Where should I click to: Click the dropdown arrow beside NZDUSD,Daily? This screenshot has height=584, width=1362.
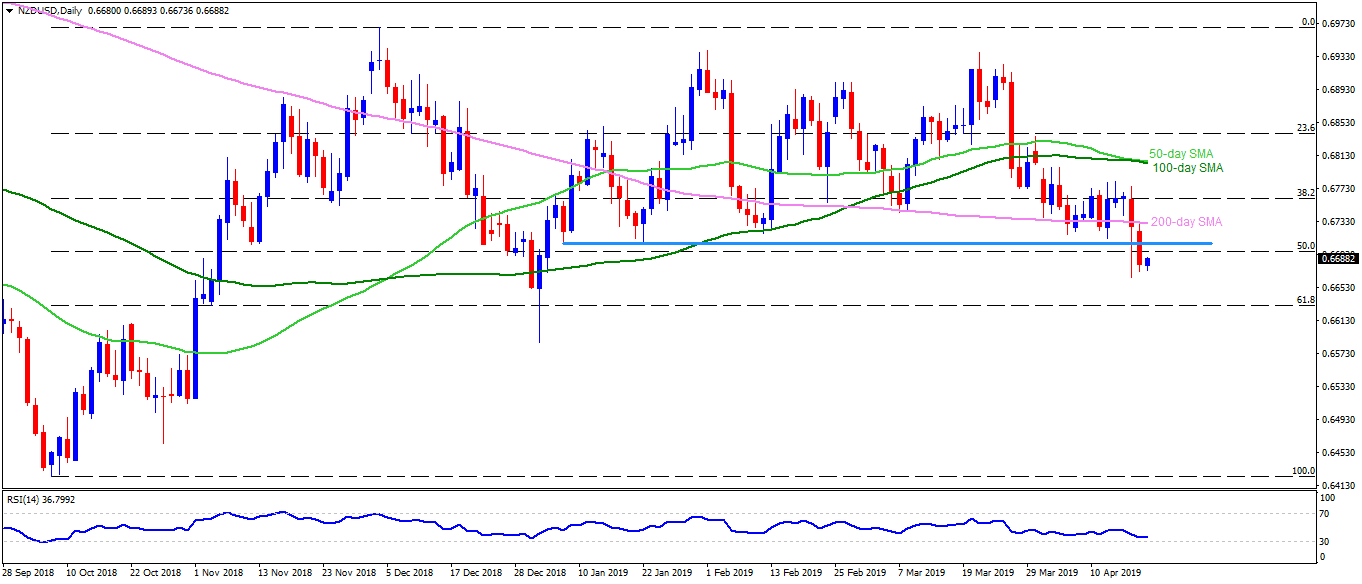(x=7, y=10)
